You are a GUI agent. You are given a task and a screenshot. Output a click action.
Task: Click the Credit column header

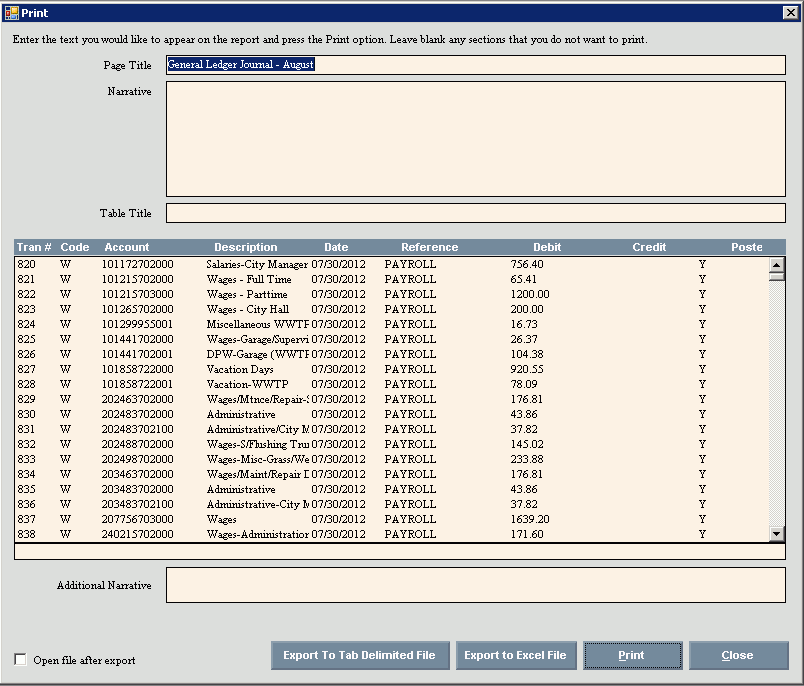(649, 247)
